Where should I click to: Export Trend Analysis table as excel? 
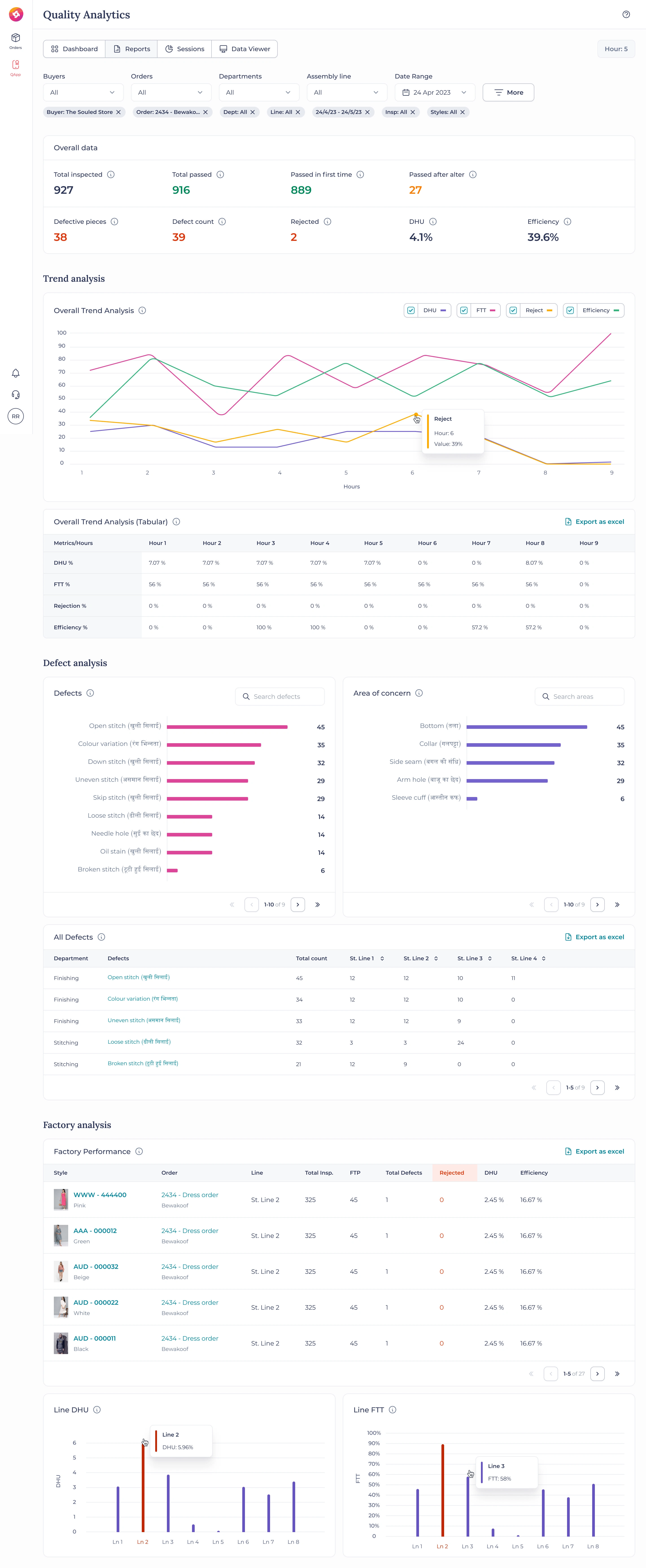594,522
